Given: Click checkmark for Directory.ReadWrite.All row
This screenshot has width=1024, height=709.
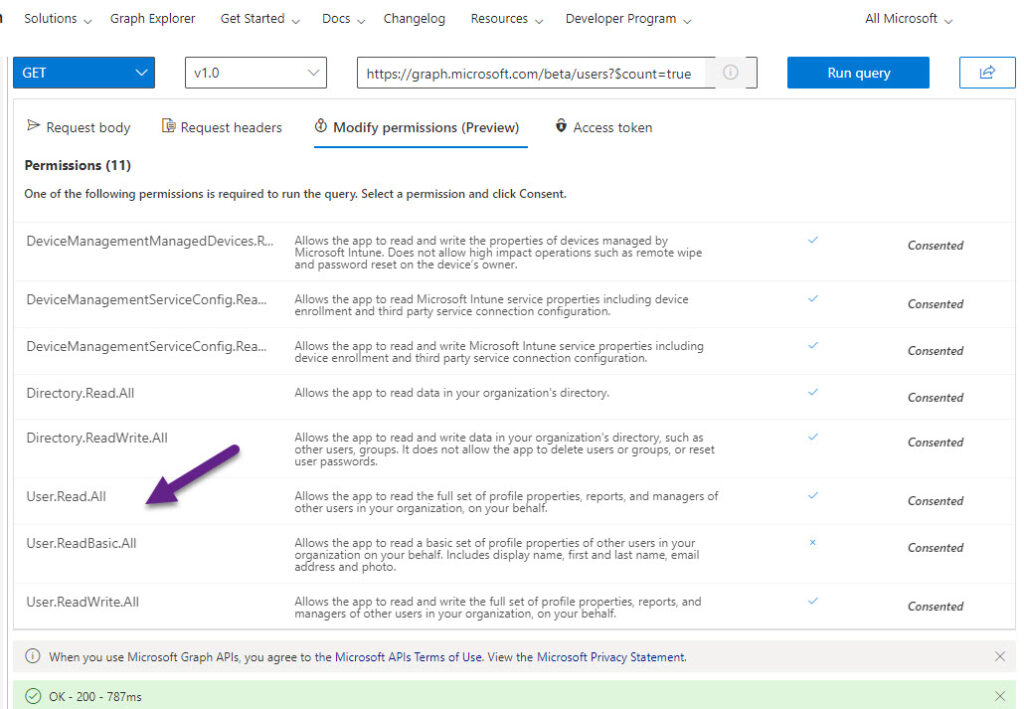Looking at the screenshot, I should click(813, 437).
